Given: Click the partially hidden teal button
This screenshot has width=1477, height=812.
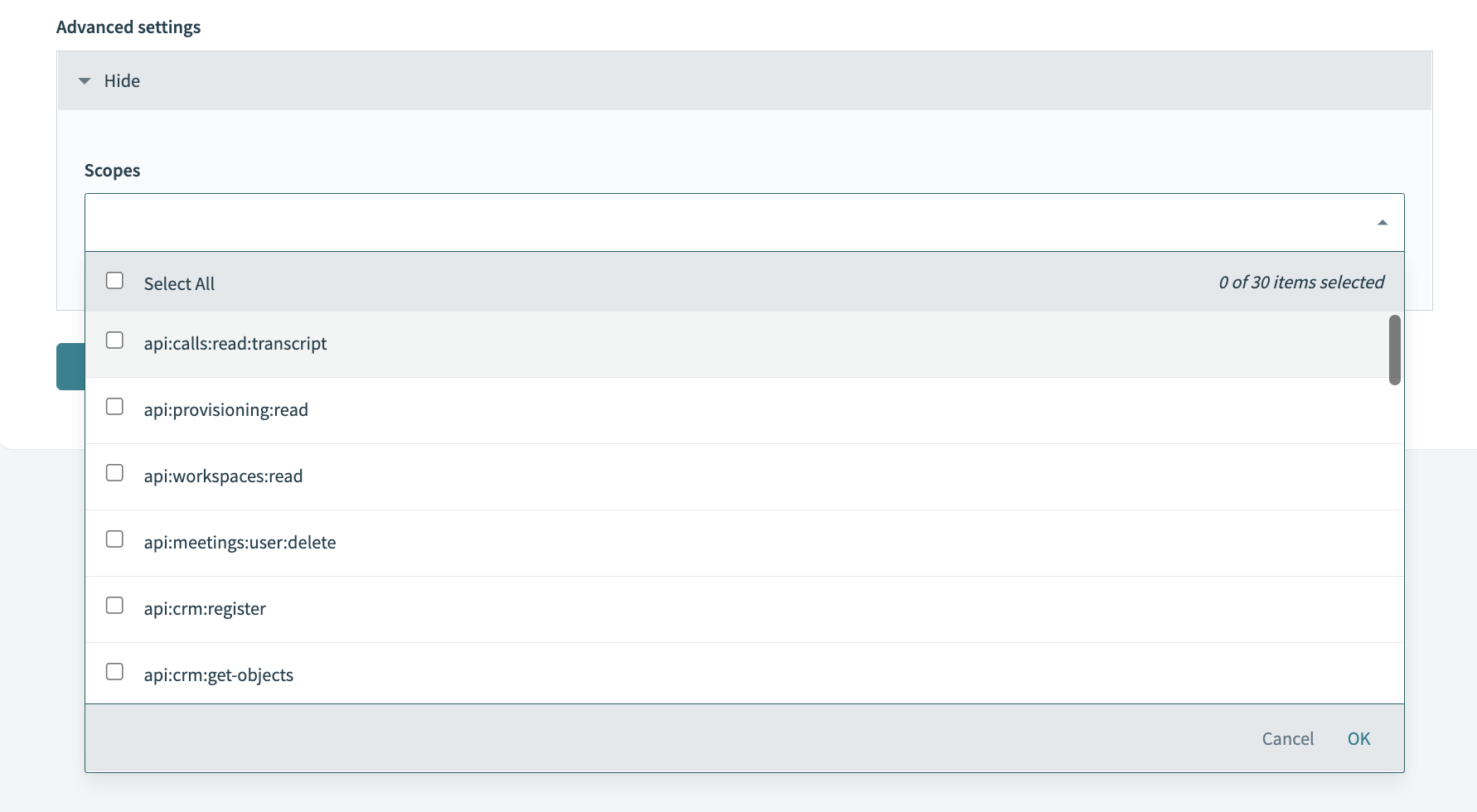Looking at the screenshot, I should (x=70, y=366).
